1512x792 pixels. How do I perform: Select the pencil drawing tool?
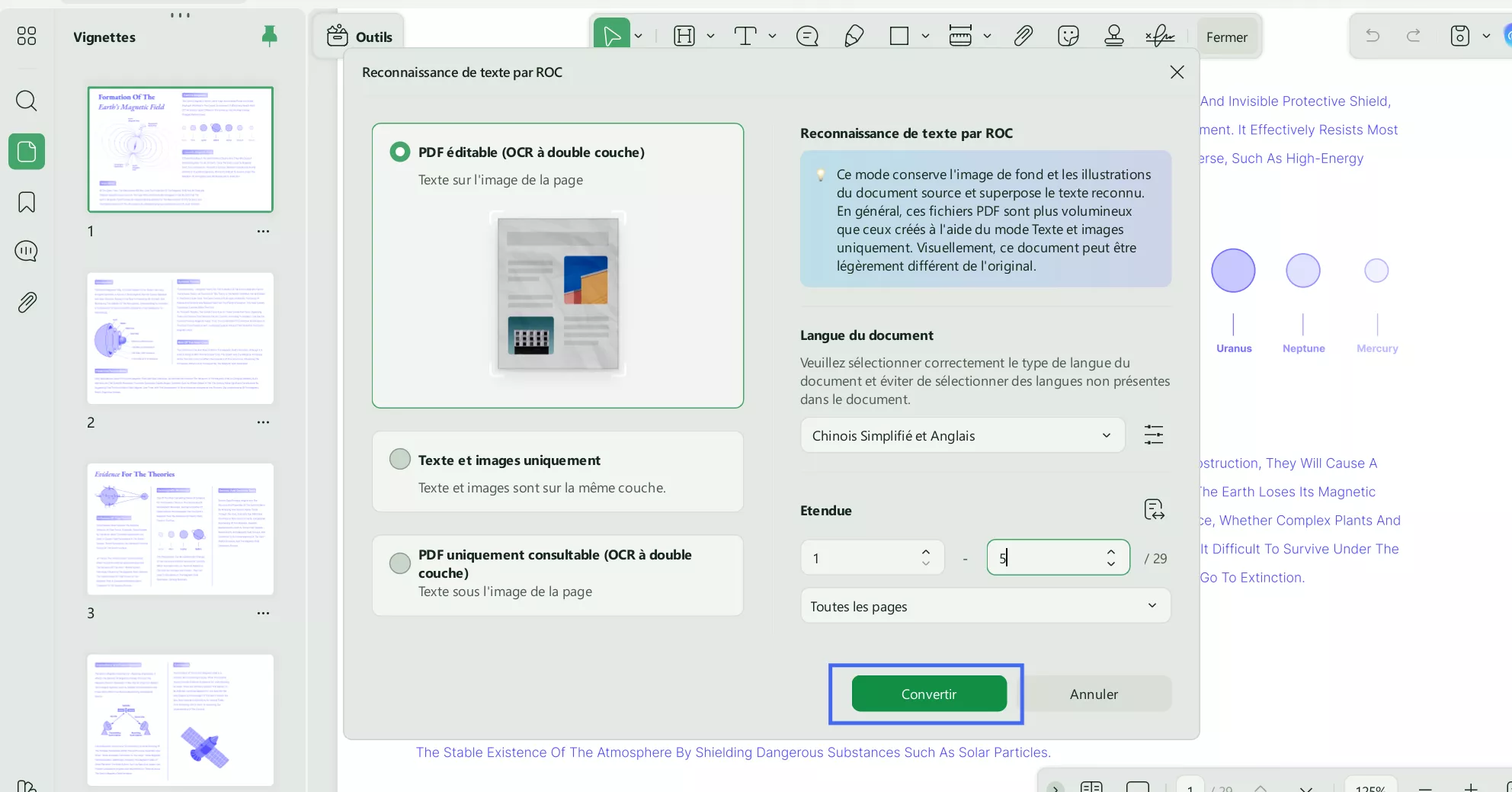[854, 36]
